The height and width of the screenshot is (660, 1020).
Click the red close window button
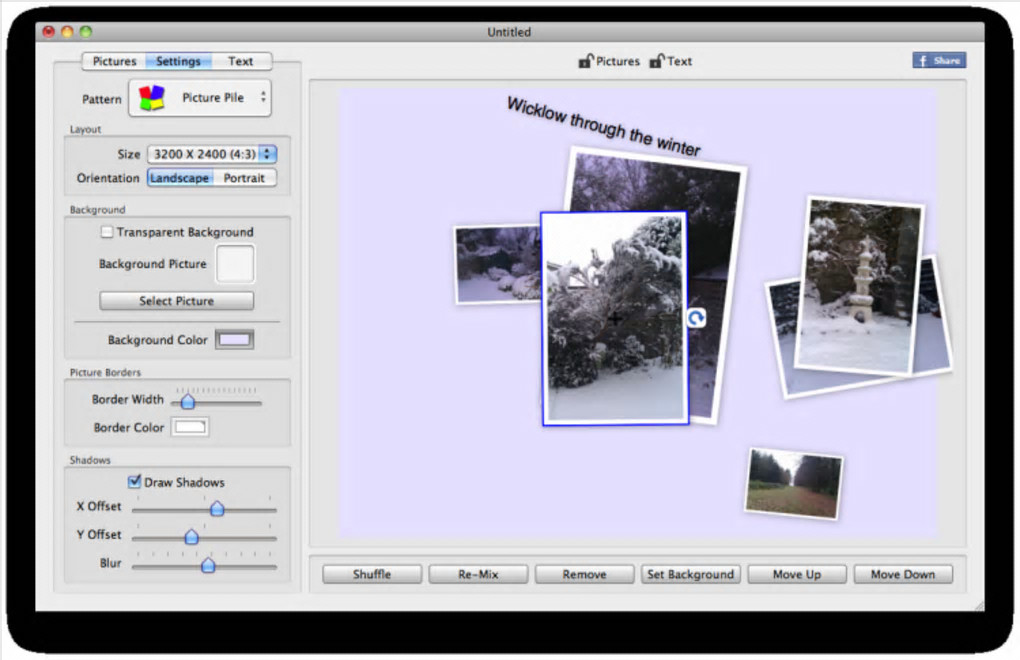coord(49,31)
